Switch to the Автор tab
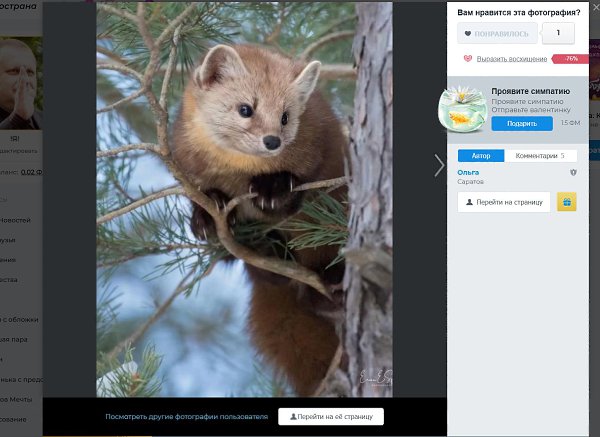The height and width of the screenshot is (437, 600). tap(480, 156)
